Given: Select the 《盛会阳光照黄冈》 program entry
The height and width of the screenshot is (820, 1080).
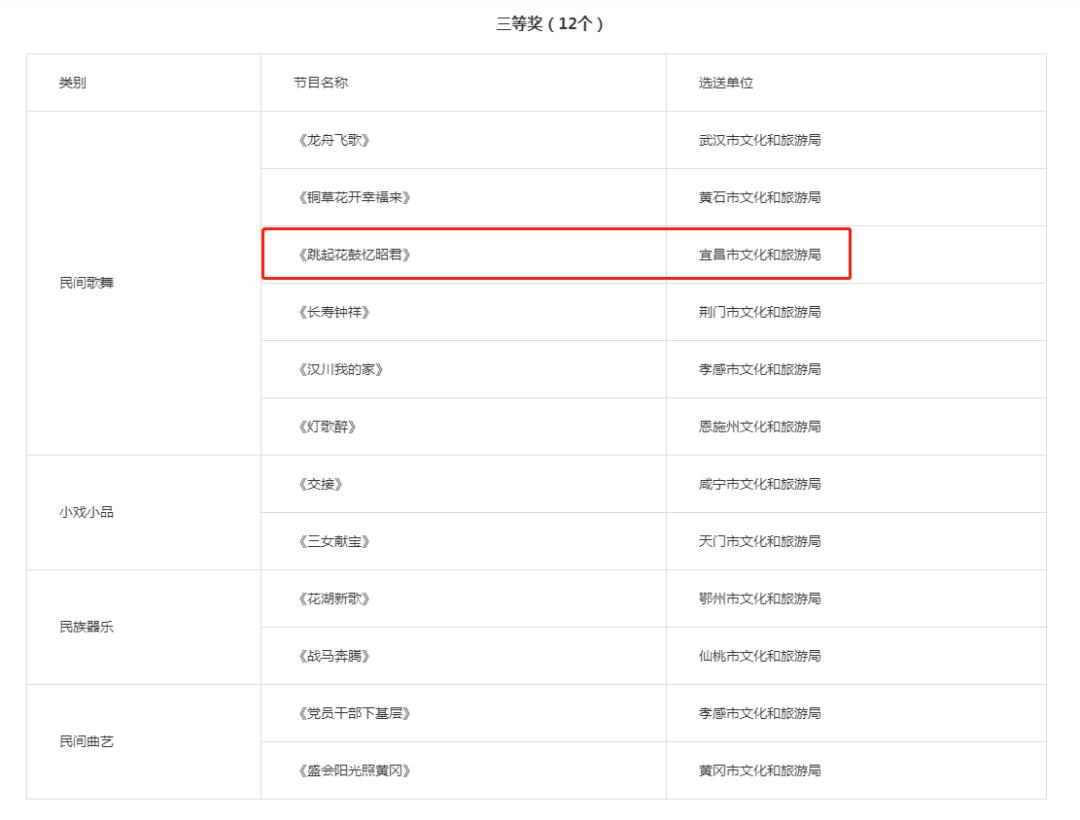Looking at the screenshot, I should pyautogui.click(x=355, y=770).
